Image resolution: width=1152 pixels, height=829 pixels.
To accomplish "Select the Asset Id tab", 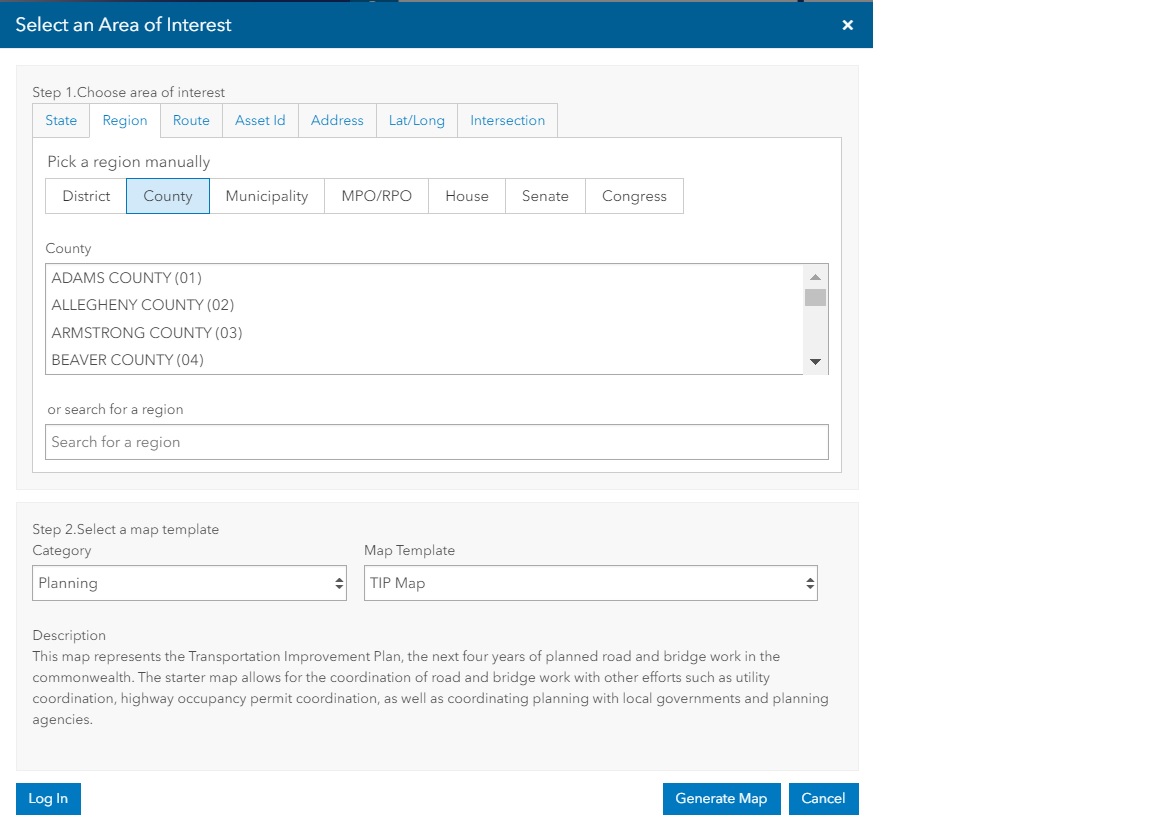I will tap(260, 120).
